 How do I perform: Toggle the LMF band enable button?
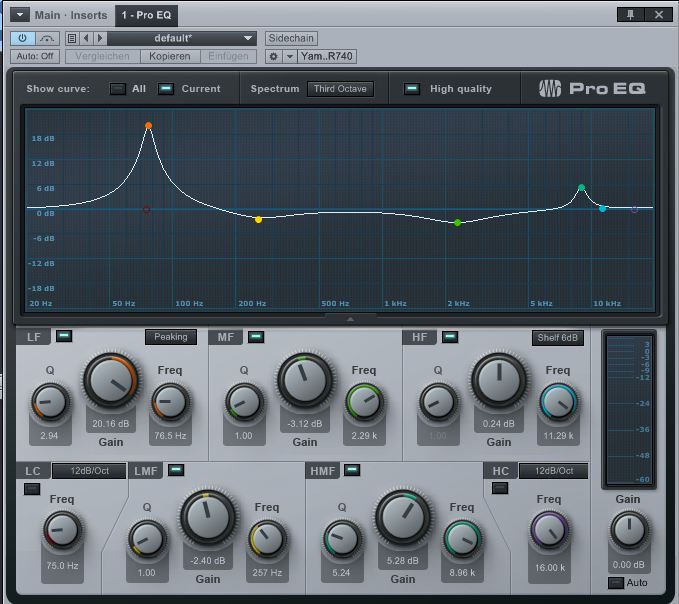176,470
